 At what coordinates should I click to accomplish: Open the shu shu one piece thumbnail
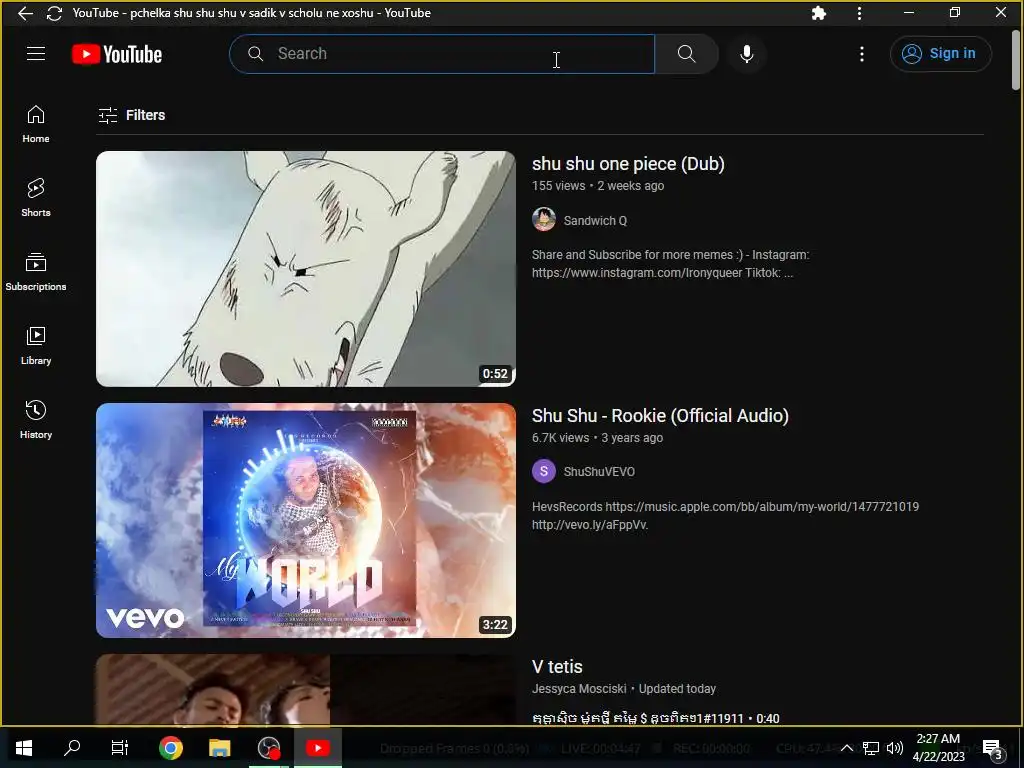tap(306, 268)
